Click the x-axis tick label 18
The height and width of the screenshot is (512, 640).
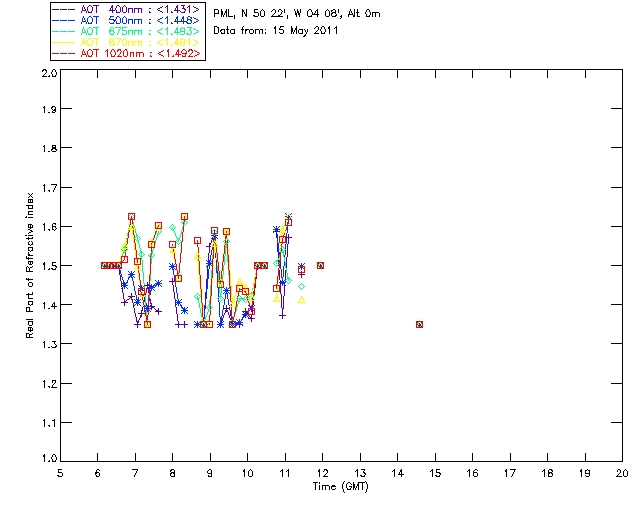(548, 473)
